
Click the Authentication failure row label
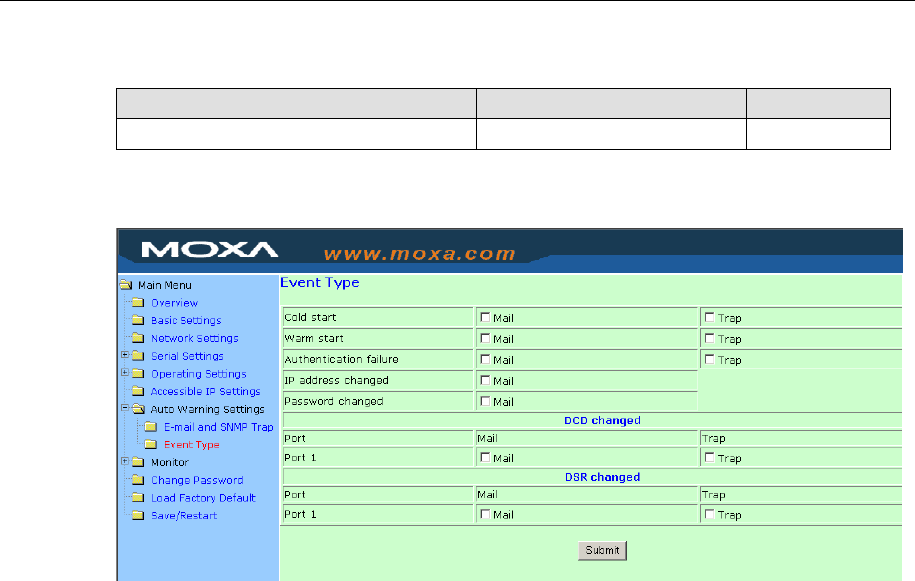click(341, 359)
